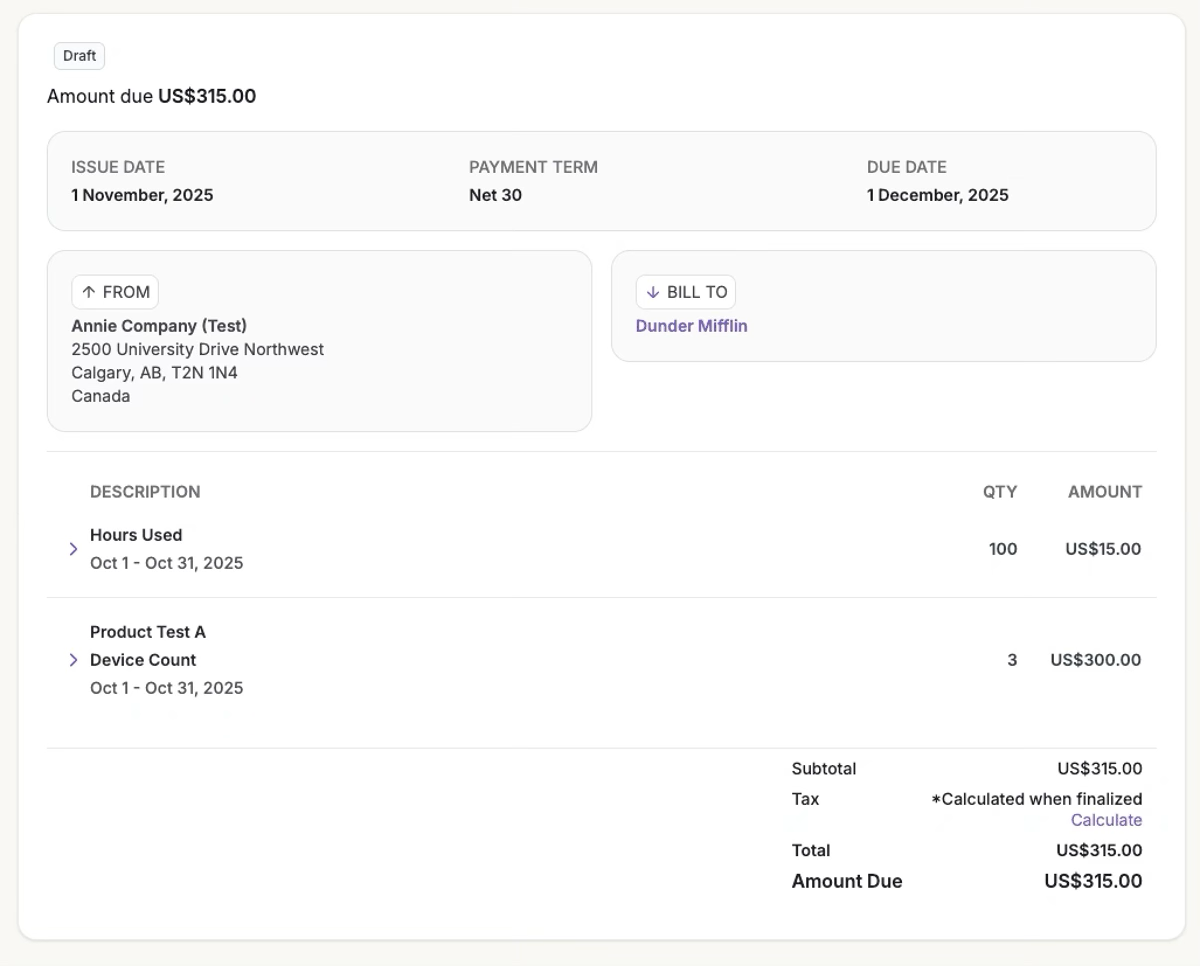Select the BILL TO label badge

point(686,292)
